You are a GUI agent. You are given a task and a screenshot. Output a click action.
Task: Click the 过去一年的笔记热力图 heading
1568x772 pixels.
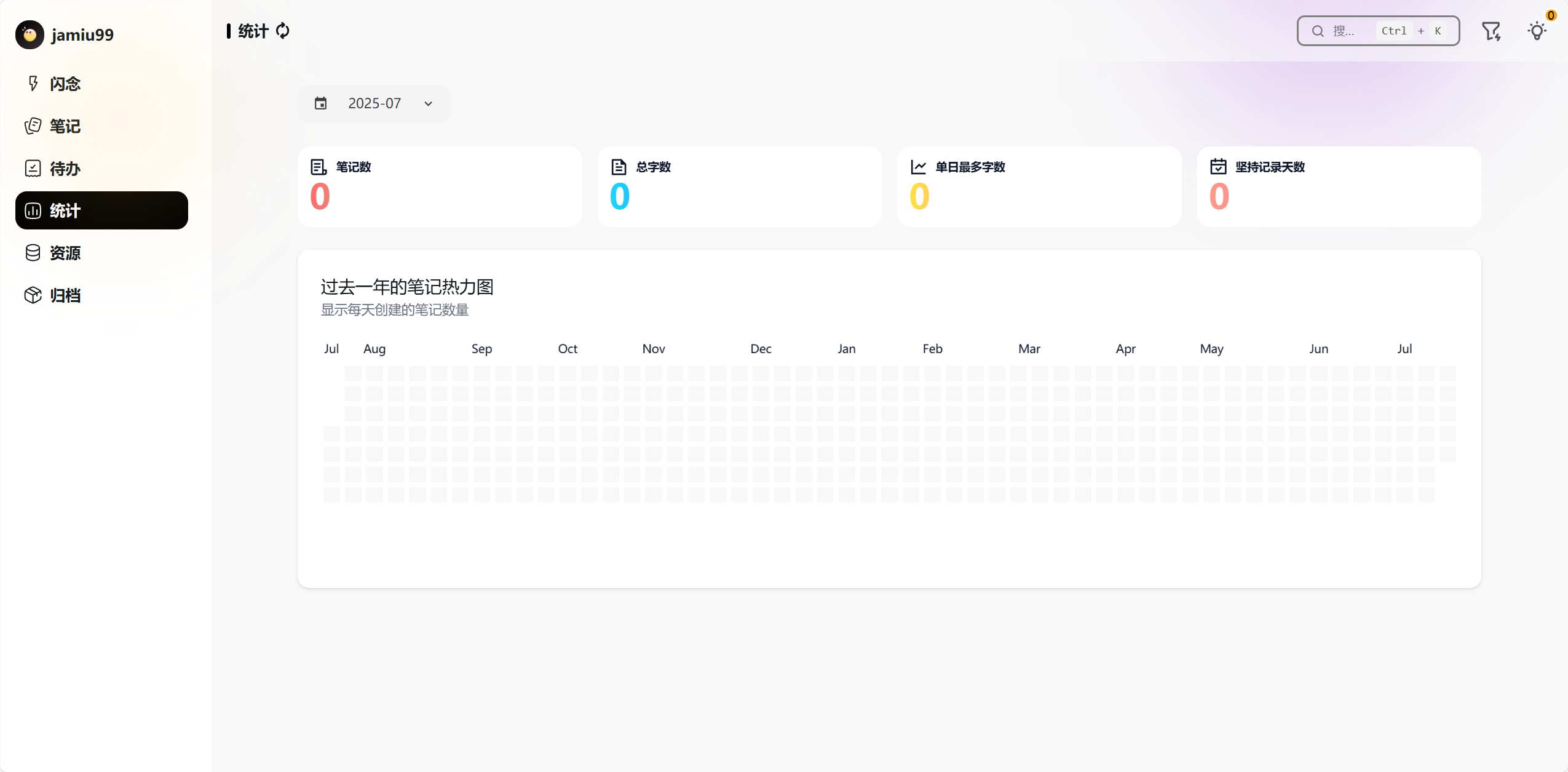point(407,287)
